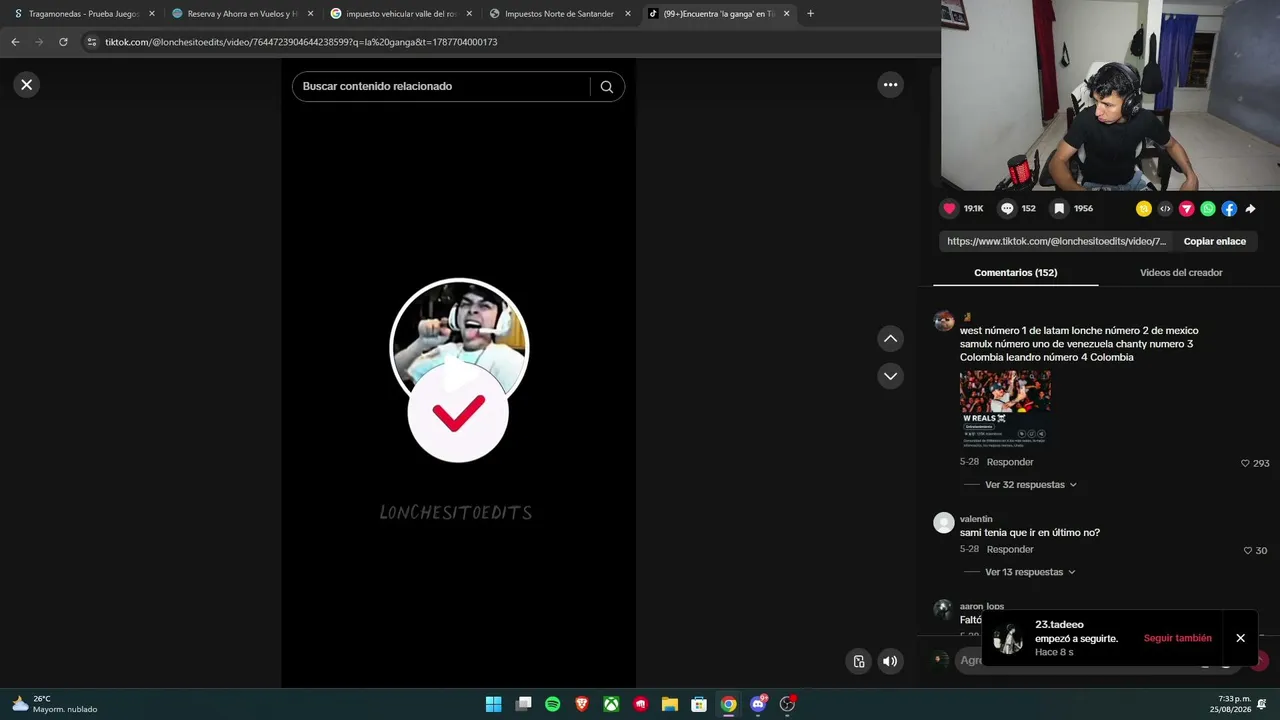Open clock showing 7:33 p.m.

tap(1232, 704)
